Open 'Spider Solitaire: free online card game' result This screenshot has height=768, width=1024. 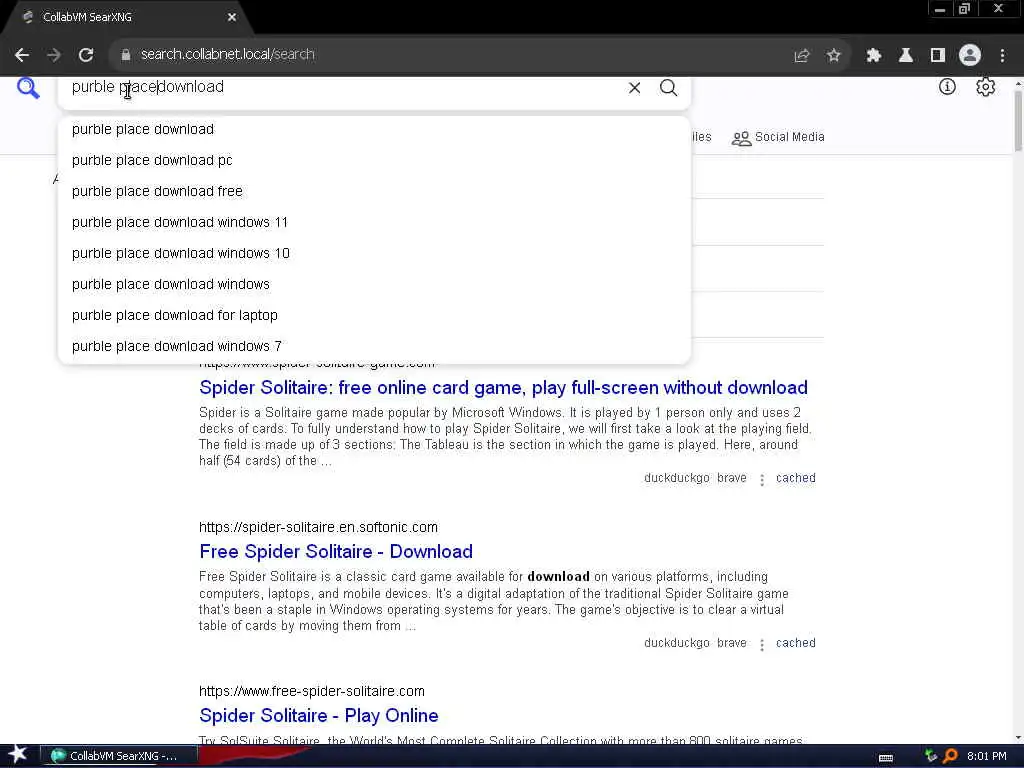click(x=504, y=388)
